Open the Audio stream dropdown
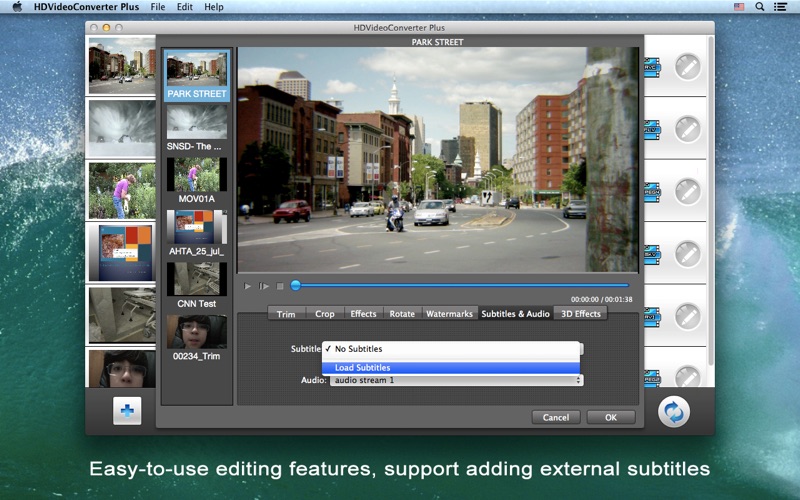Screen dimensions: 800x500 pos(457,381)
